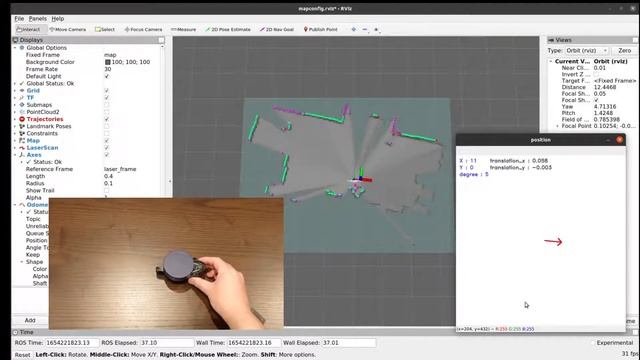Image resolution: width=640 pixels, height=360 pixels.
Task: Expand the LaserScan display node
Action: pyautogui.click(x=16, y=148)
